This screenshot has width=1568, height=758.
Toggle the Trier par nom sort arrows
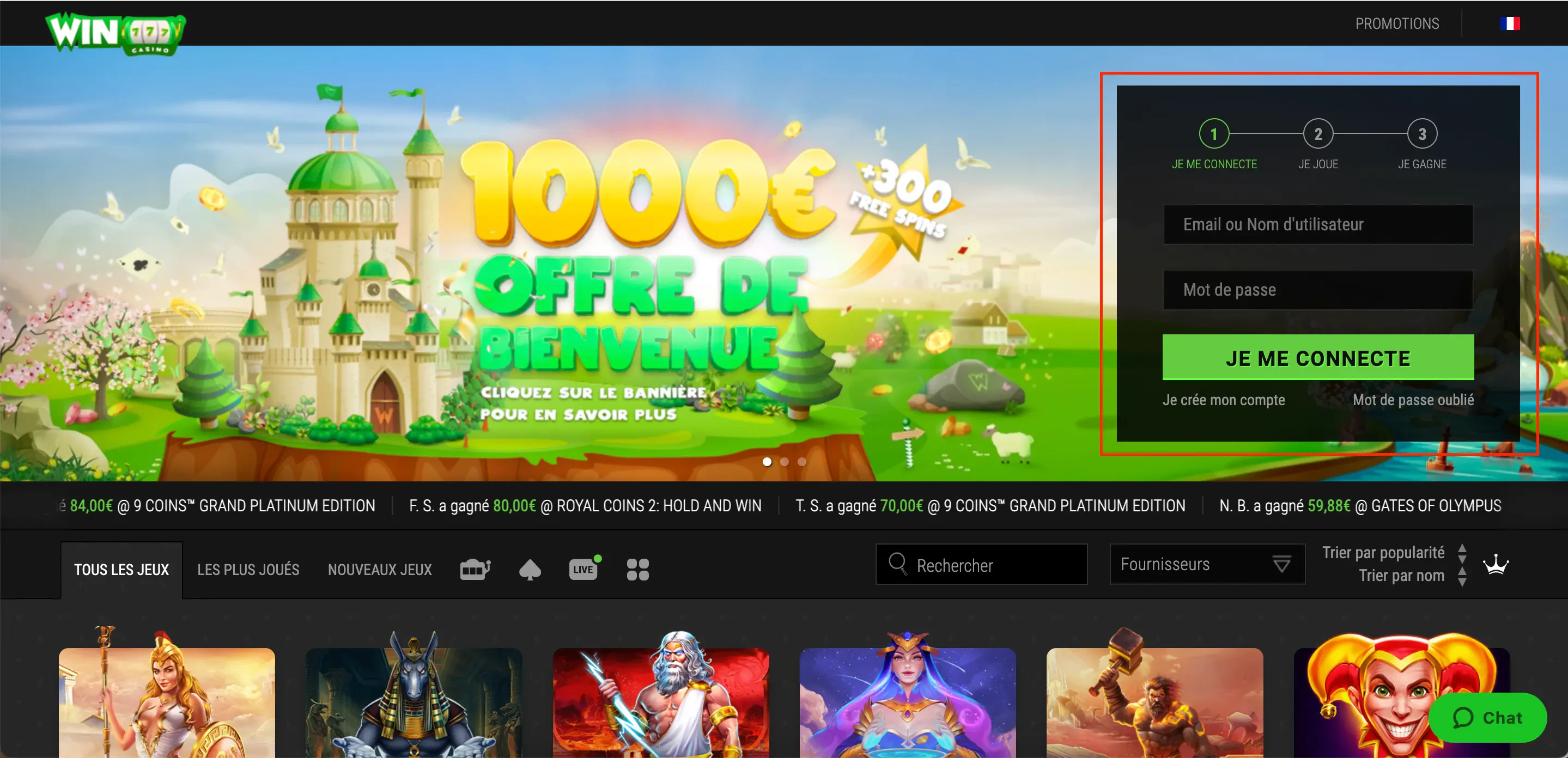pyautogui.click(x=1462, y=576)
